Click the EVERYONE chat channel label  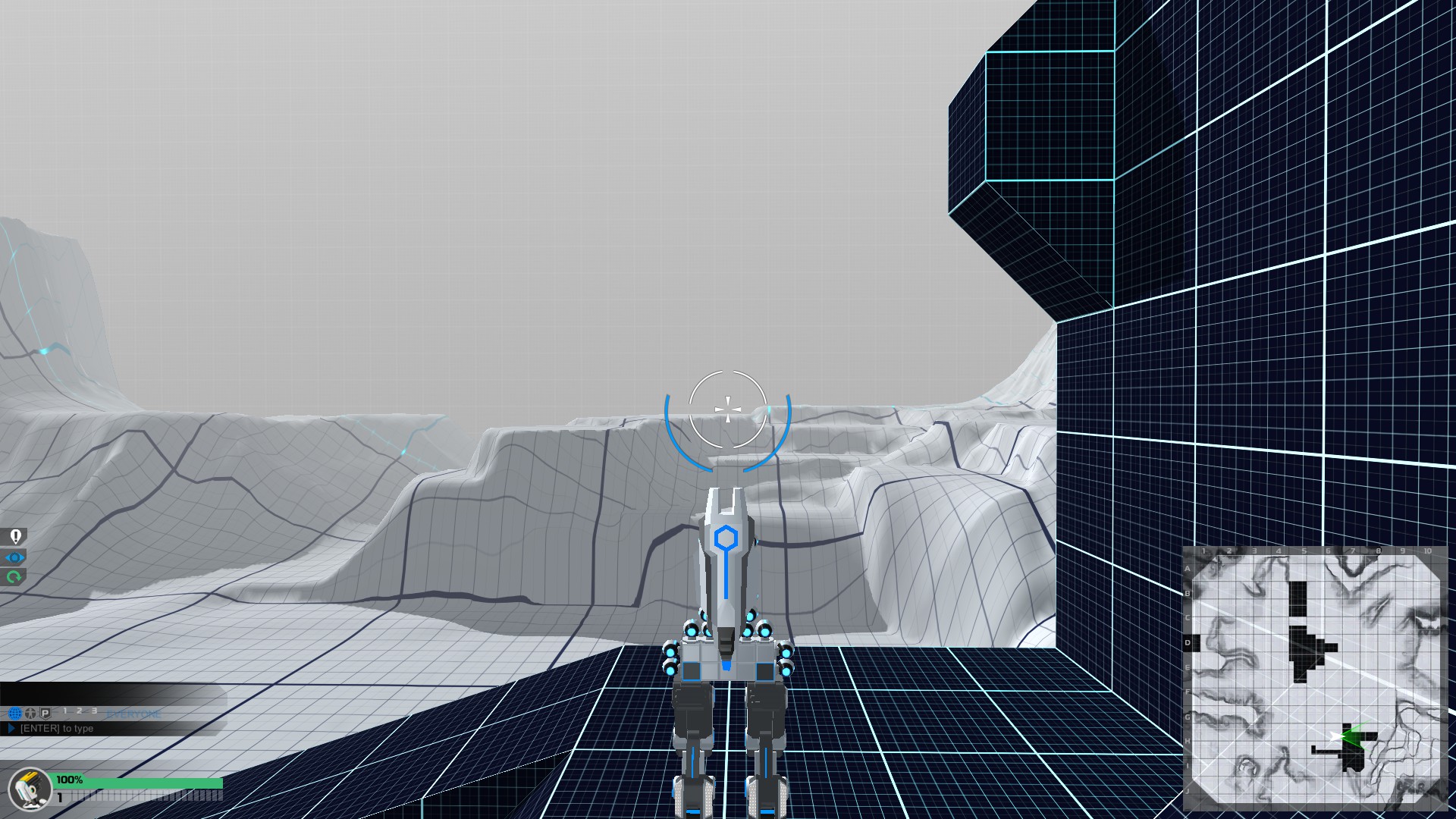pos(133,714)
